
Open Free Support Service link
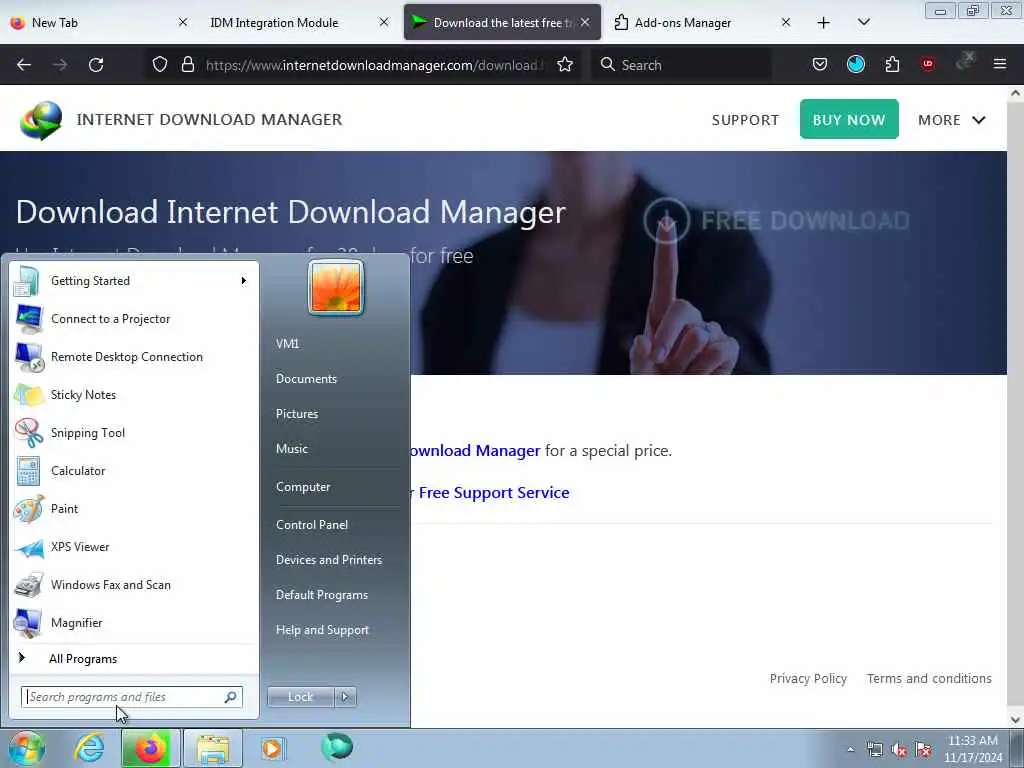coord(494,492)
